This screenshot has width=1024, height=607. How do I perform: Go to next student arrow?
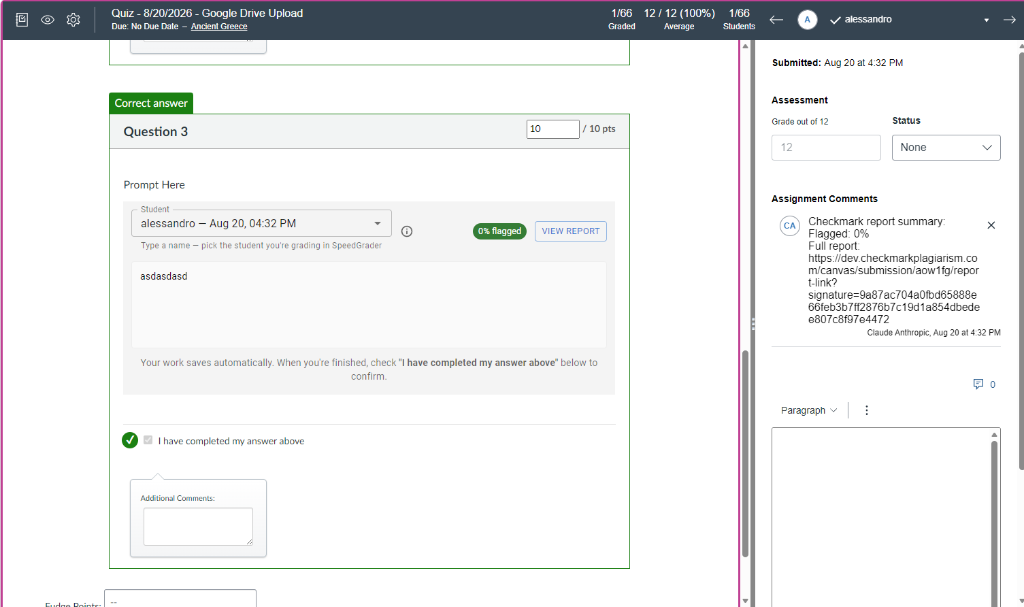pos(1009,20)
